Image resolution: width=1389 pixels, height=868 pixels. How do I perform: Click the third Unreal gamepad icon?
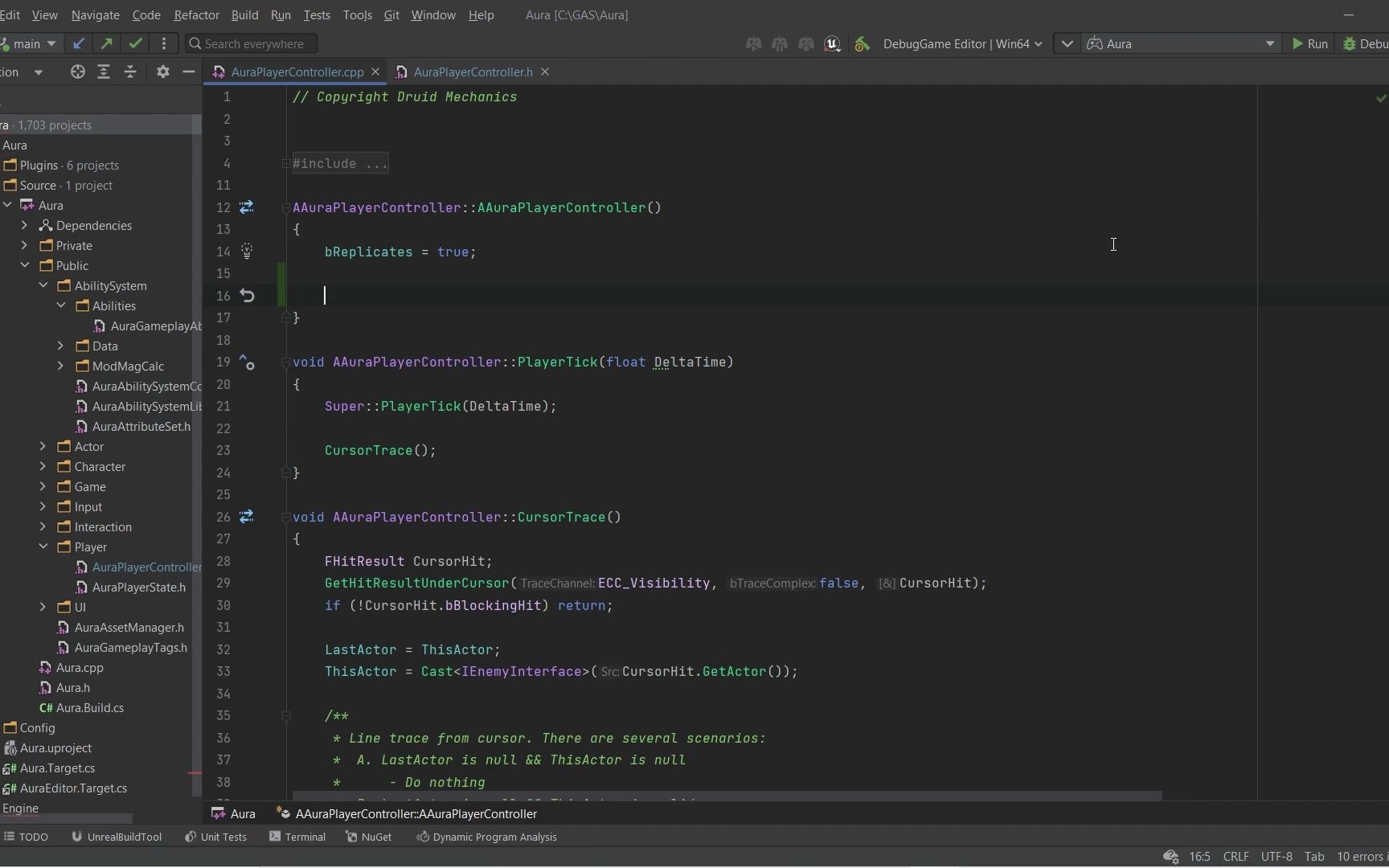pos(805,44)
